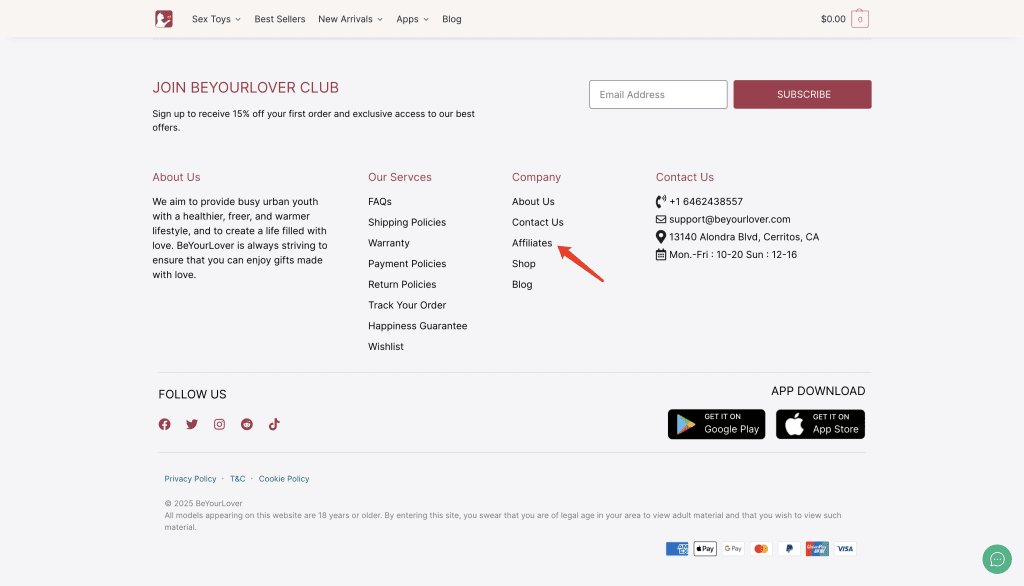Open the TikTok social icon
Viewport: 1024px width, 586px height.
coord(274,424)
